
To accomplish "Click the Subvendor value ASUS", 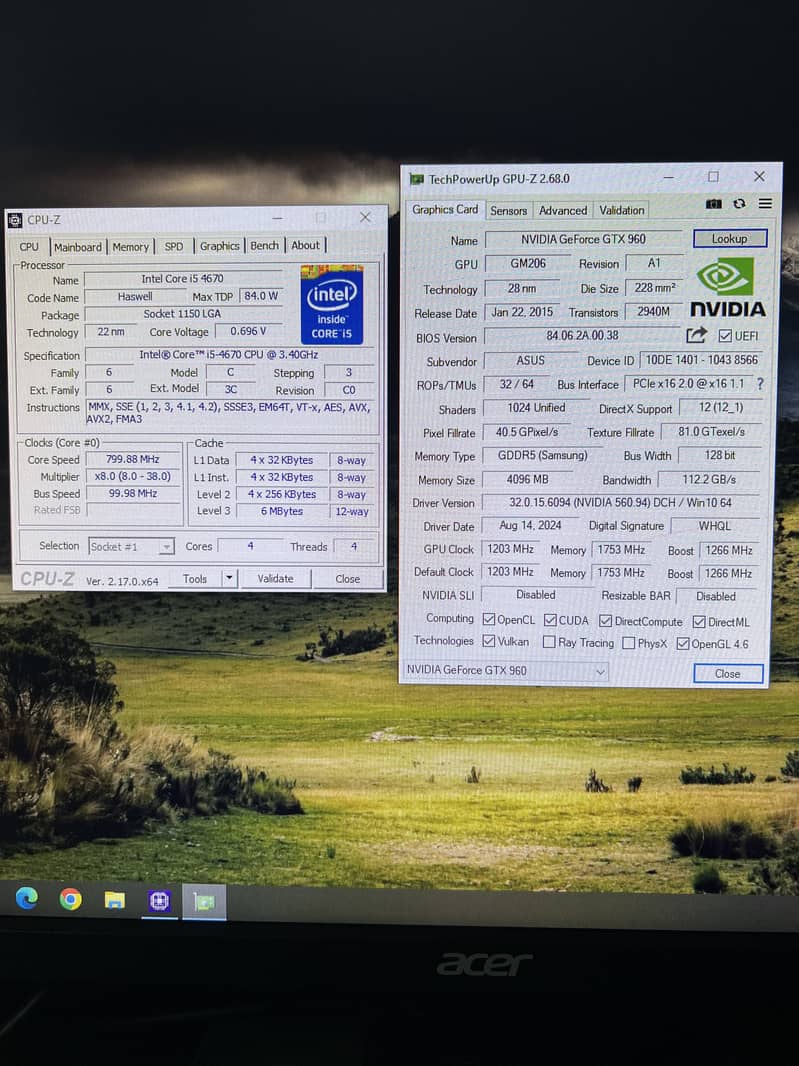I will pos(530,360).
